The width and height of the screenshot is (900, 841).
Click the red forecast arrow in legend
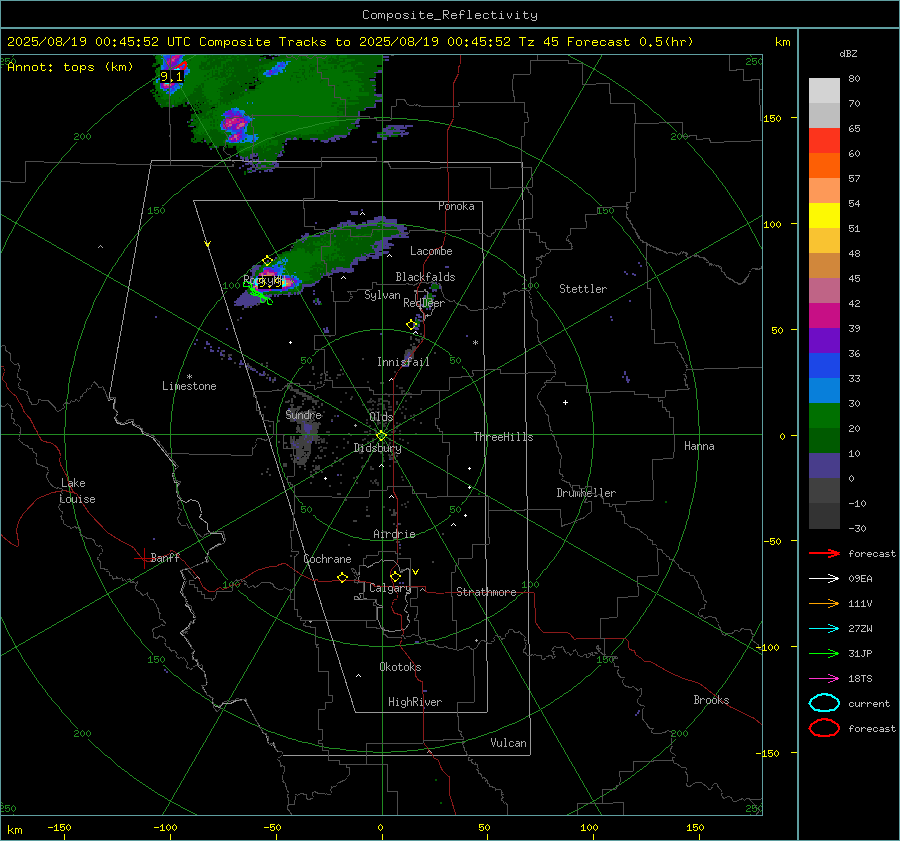(824, 553)
